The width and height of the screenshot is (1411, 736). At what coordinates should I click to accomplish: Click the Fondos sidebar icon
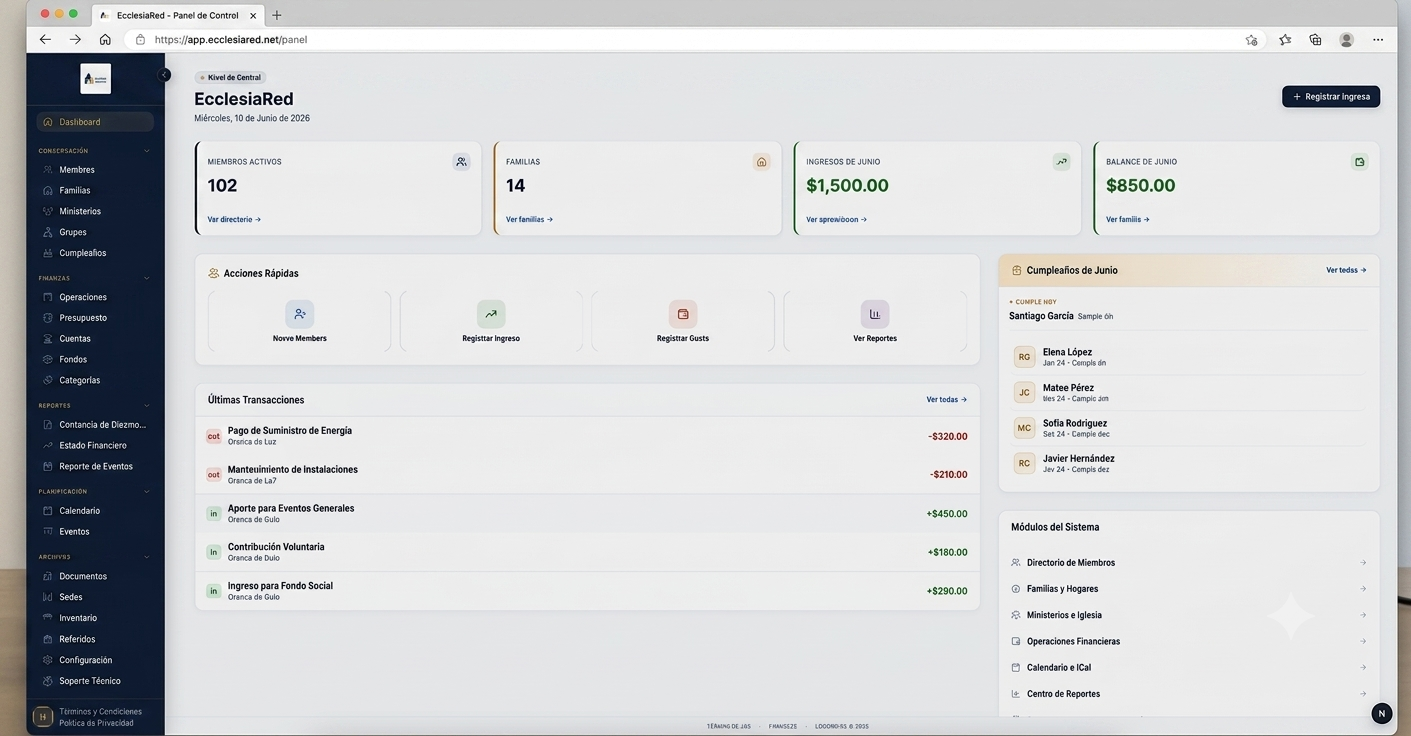point(47,359)
